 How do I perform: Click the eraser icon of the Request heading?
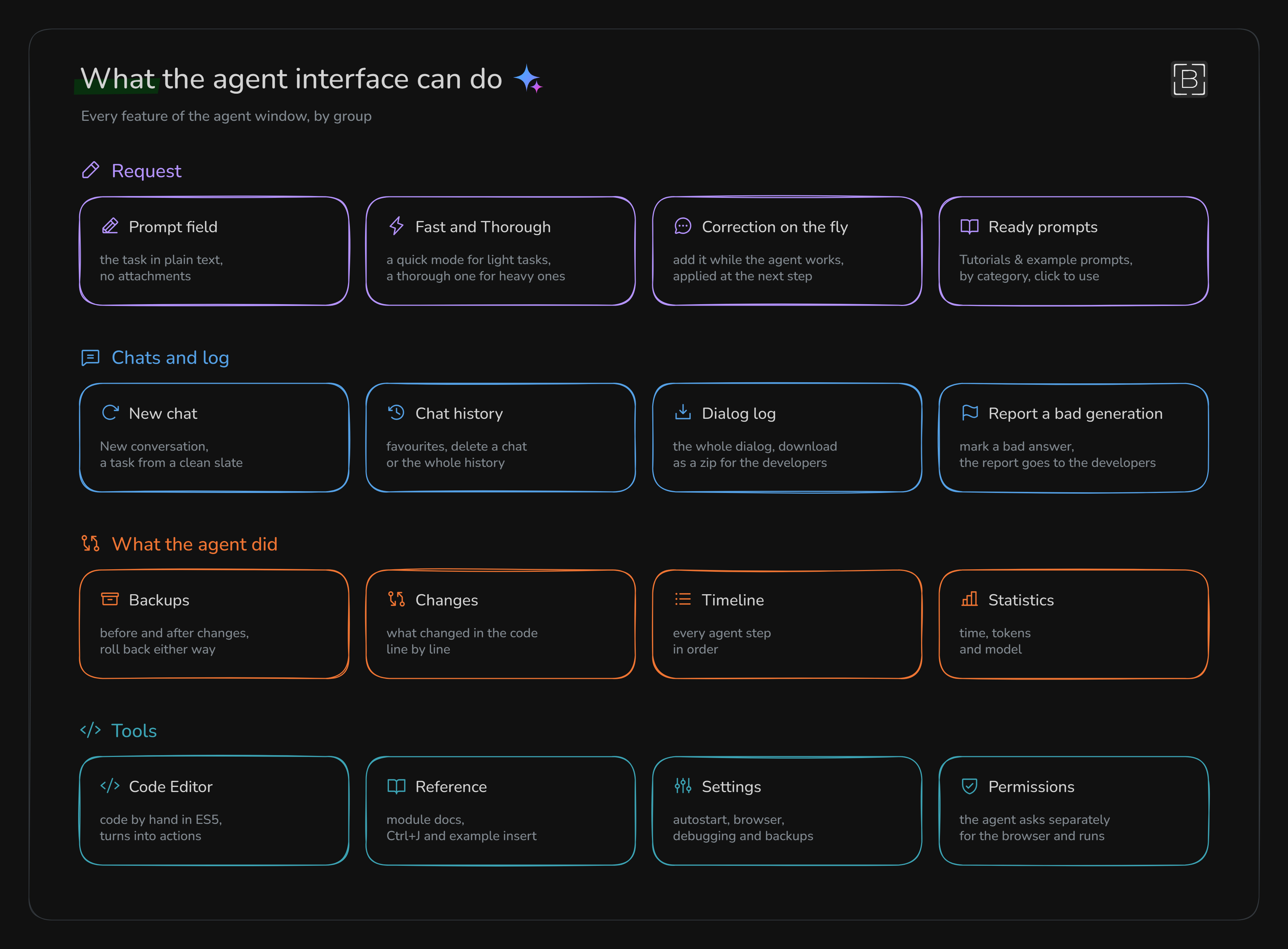coord(91,170)
